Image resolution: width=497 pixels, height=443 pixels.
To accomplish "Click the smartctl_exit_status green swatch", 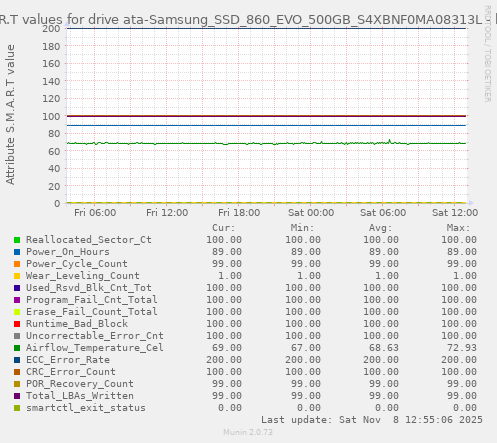I will [17, 408].
